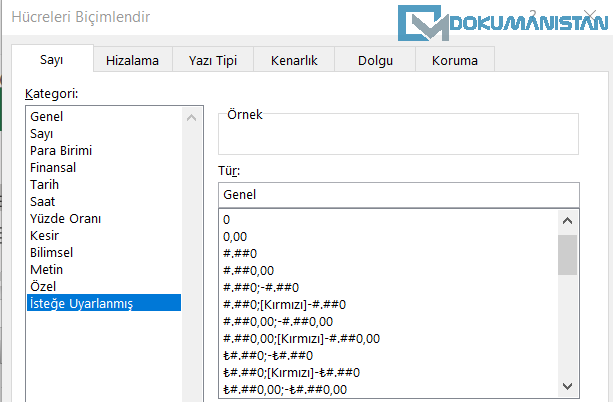Open the Hizalama tab
This screenshot has height=402, width=613.
coord(133,60)
